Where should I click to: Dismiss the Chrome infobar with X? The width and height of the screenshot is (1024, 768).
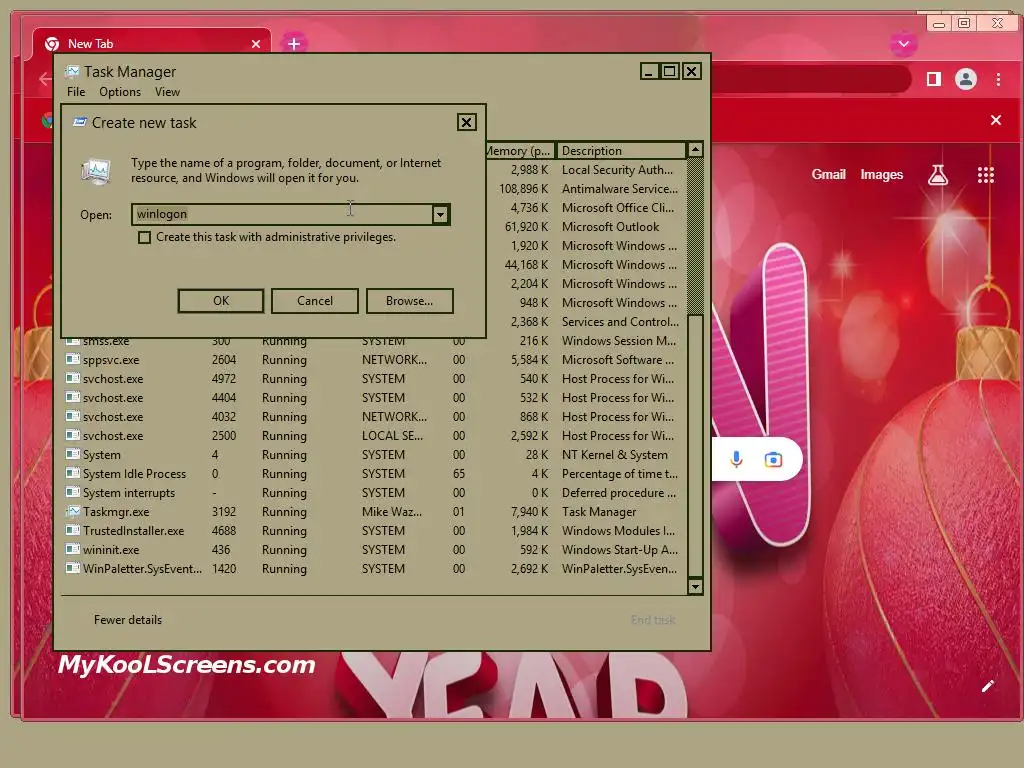tap(996, 120)
